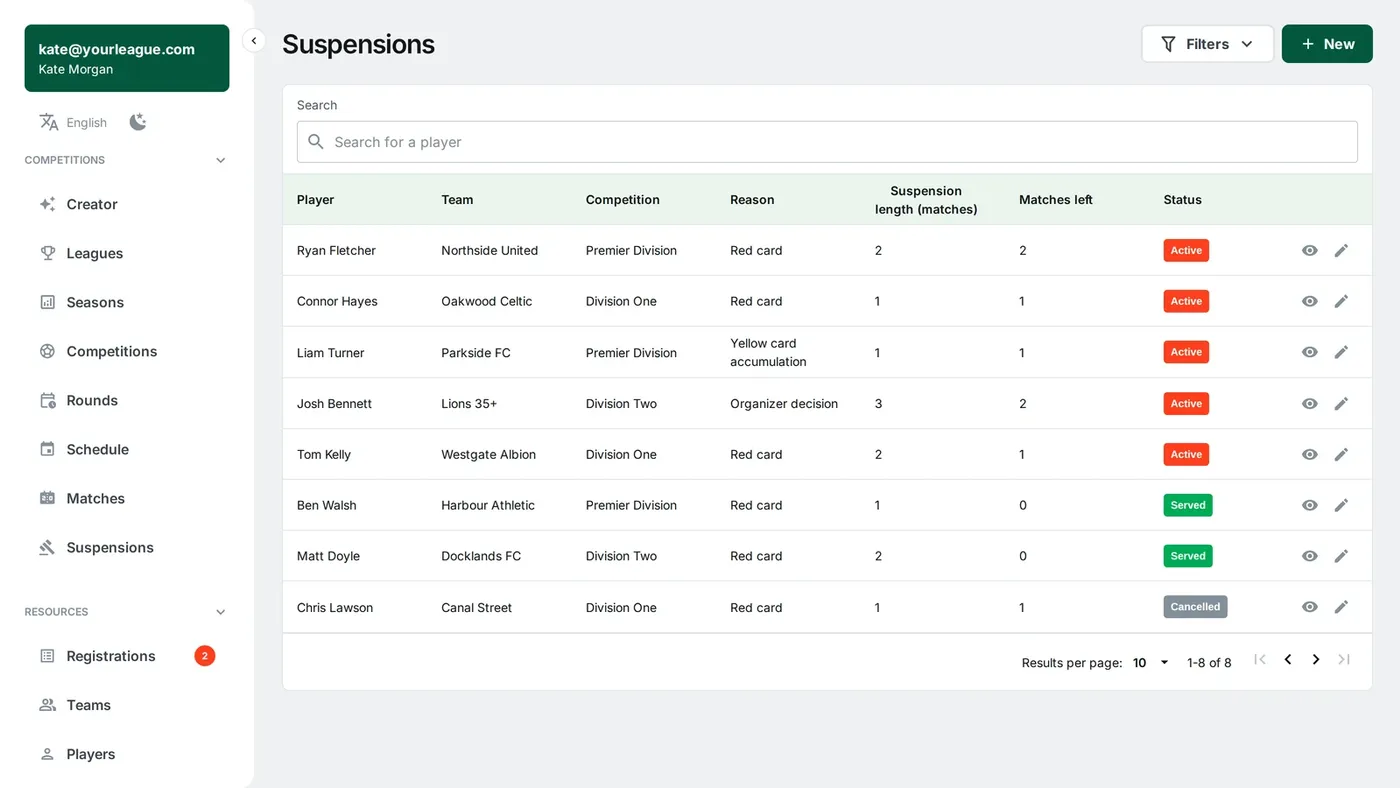The image size is (1400, 788).
Task: Open the Filters dropdown
Action: pos(1207,44)
